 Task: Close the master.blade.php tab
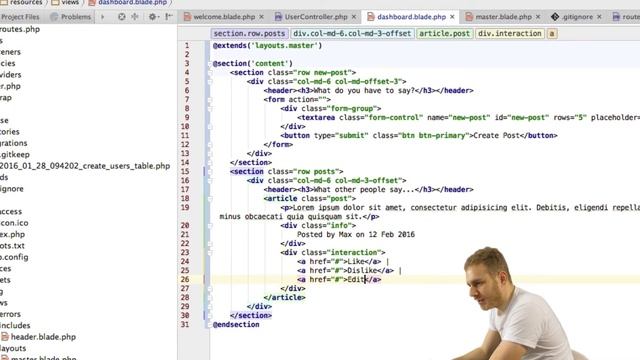538,17
